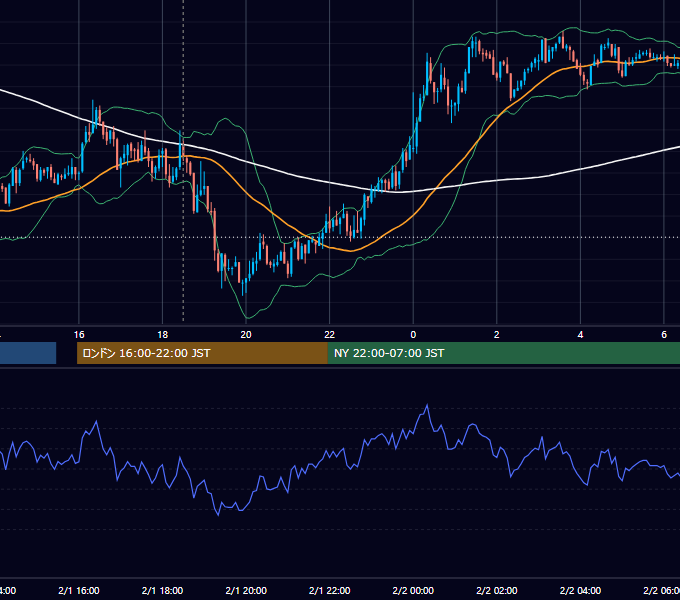
Task: Select the NY 22:00-07:00 JST session bar
Action: (503, 353)
